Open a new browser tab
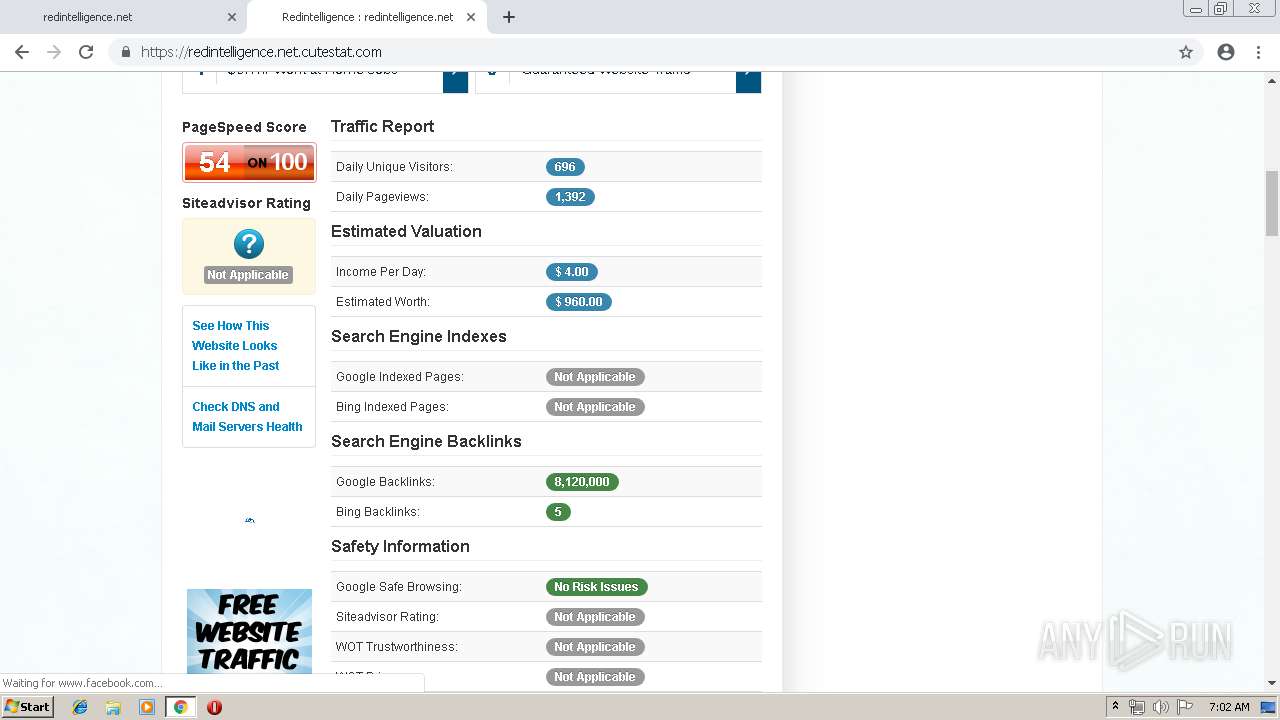This screenshot has height=720, width=1280. 508,17
